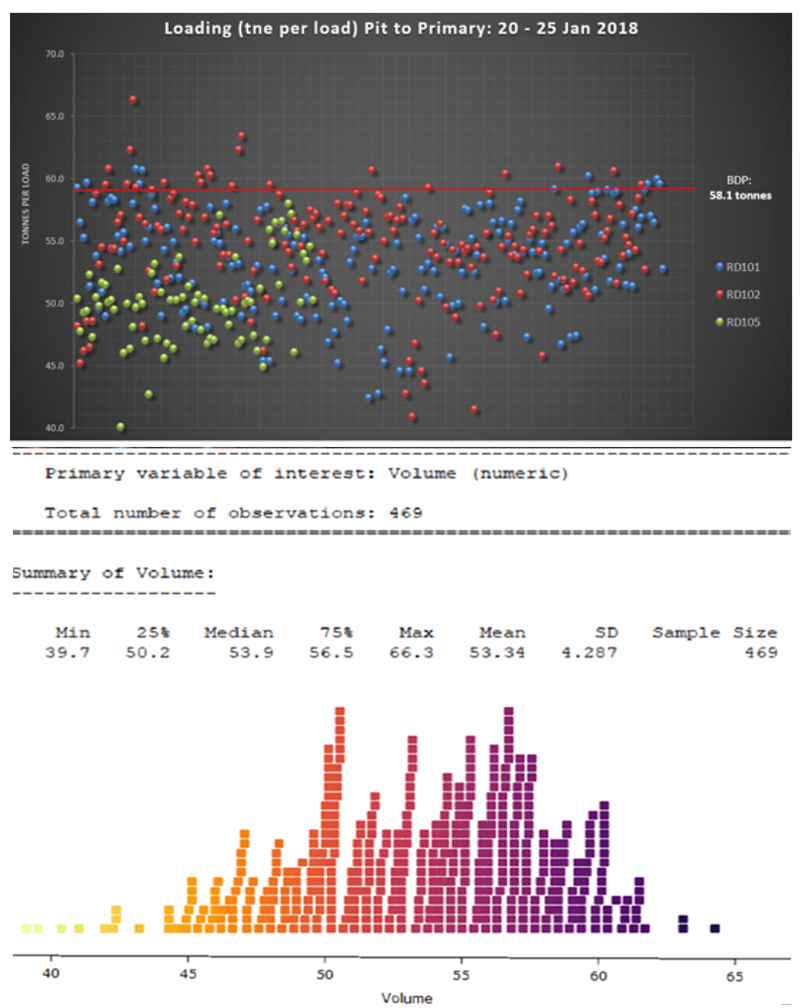Screen dimensions: 803x1008
Task: Click the blue RD101 legend marker
Action: 720,267
